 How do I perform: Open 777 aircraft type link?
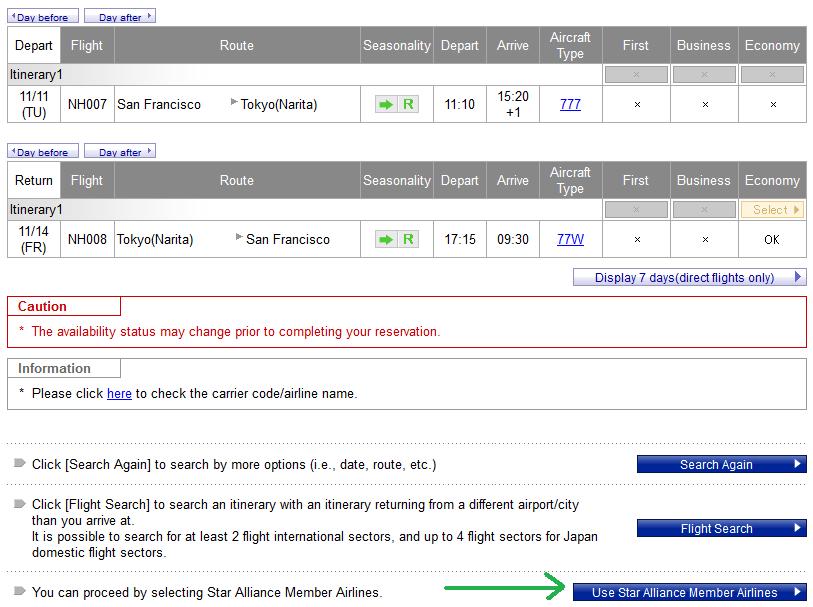570,104
